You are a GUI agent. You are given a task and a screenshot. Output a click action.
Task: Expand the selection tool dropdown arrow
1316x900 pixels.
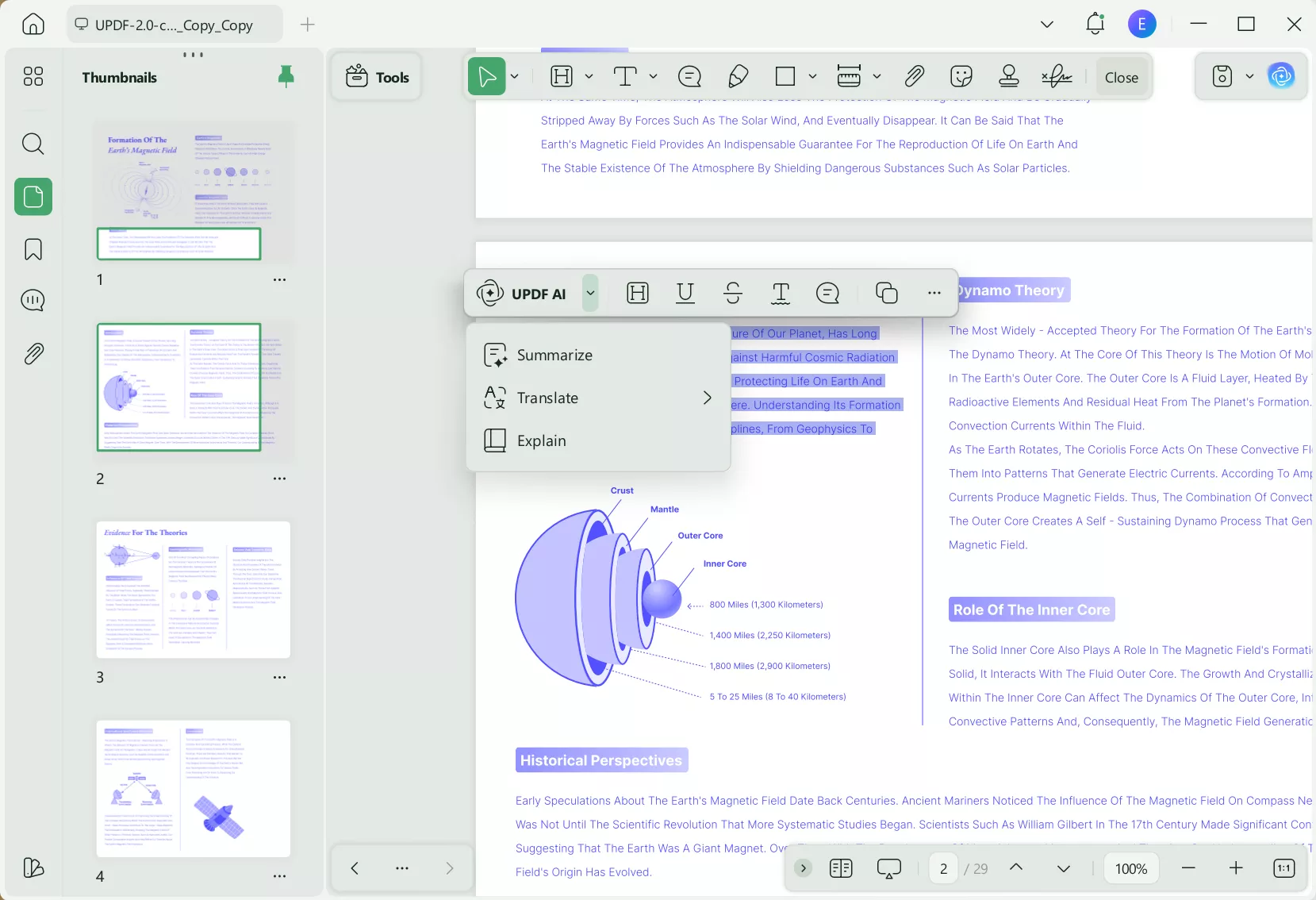pos(515,77)
